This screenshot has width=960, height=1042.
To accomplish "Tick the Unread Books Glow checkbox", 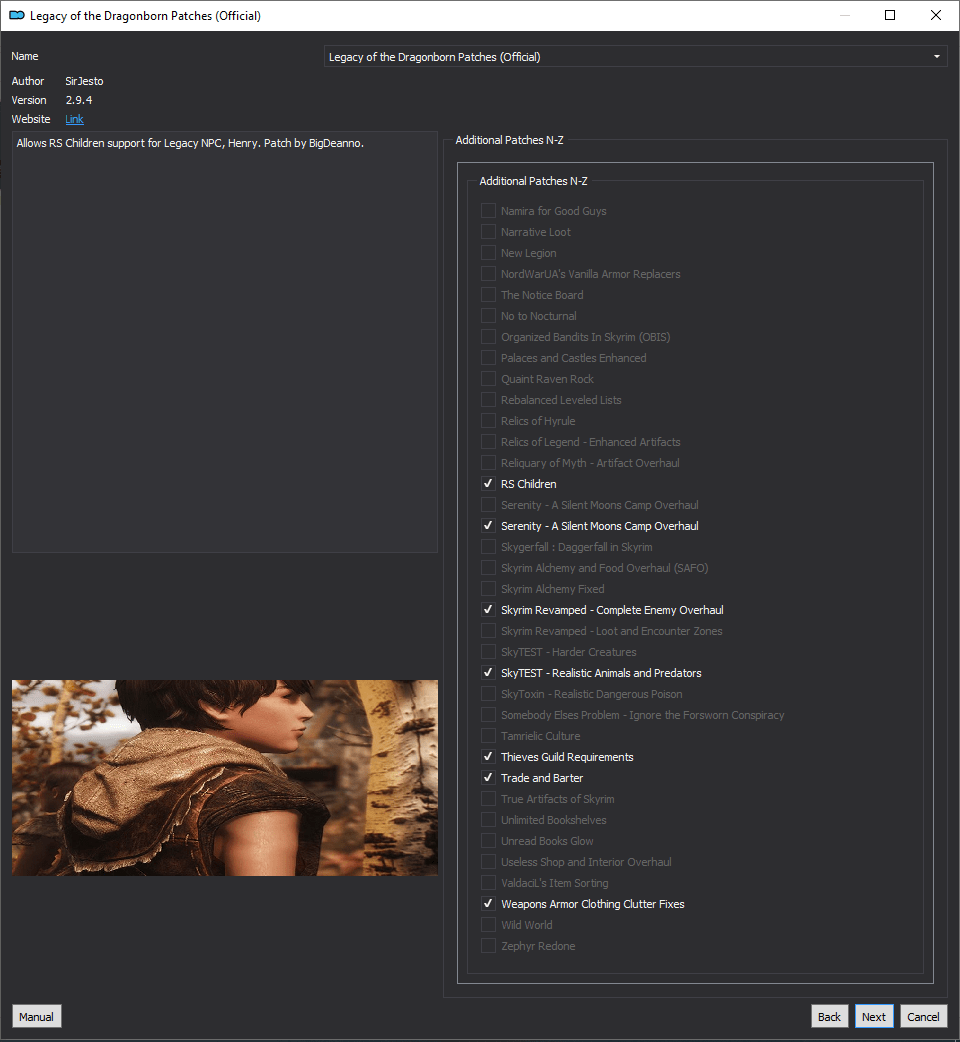I will [x=488, y=841].
